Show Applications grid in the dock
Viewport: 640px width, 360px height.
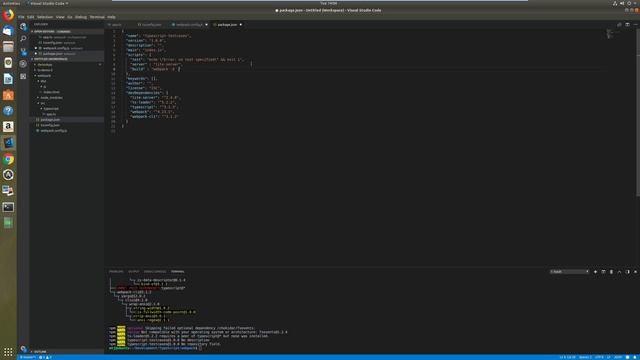8,351
